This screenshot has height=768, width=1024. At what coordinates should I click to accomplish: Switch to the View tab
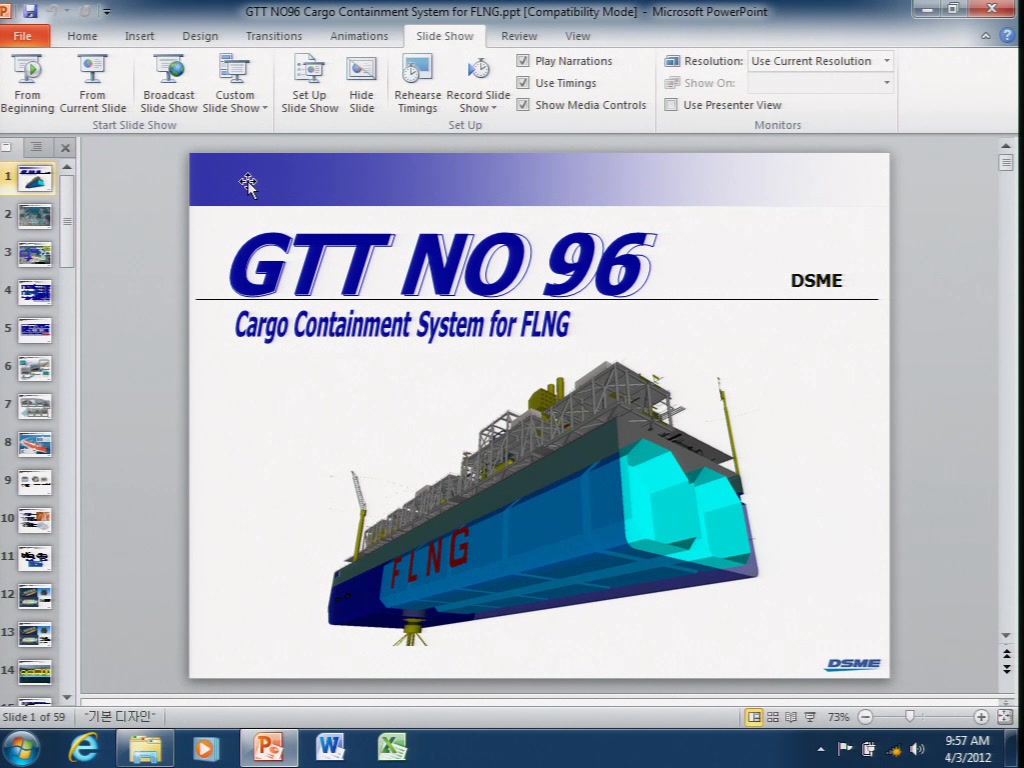click(577, 36)
